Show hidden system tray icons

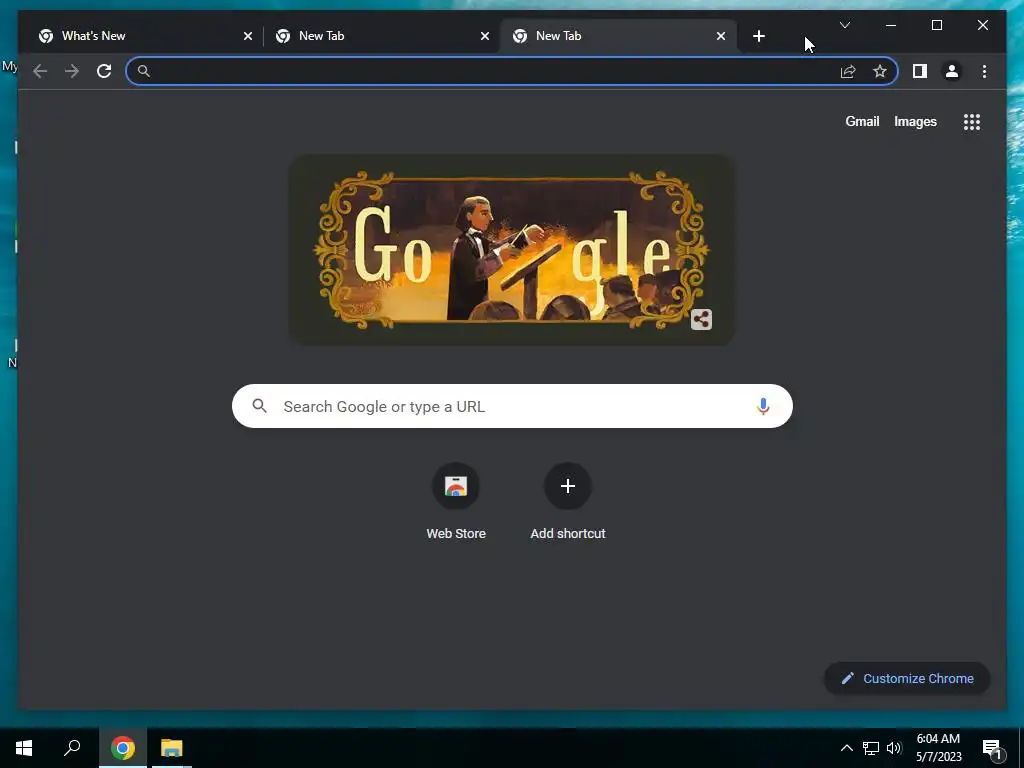click(846, 748)
